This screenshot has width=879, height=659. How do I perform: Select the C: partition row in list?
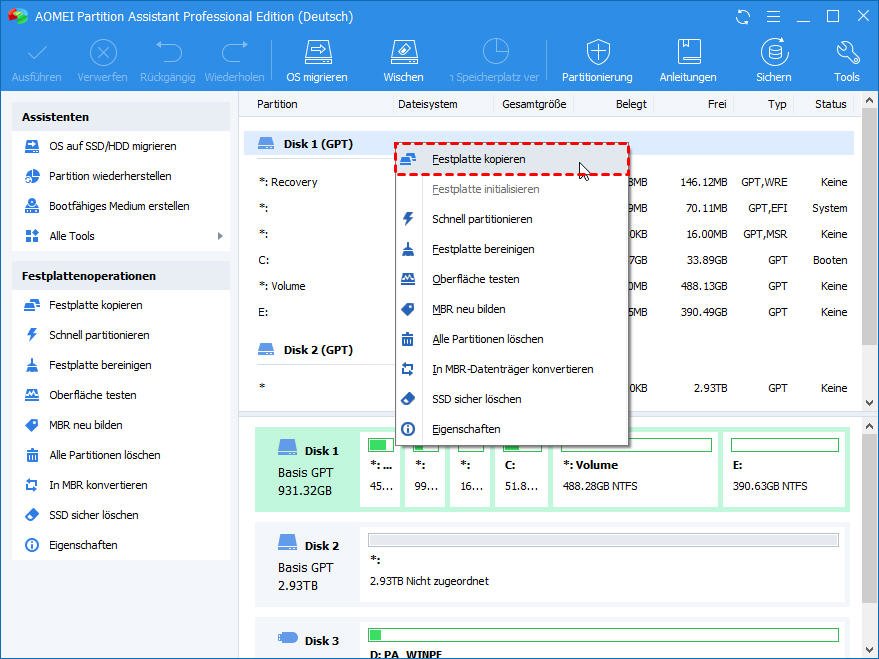point(549,260)
